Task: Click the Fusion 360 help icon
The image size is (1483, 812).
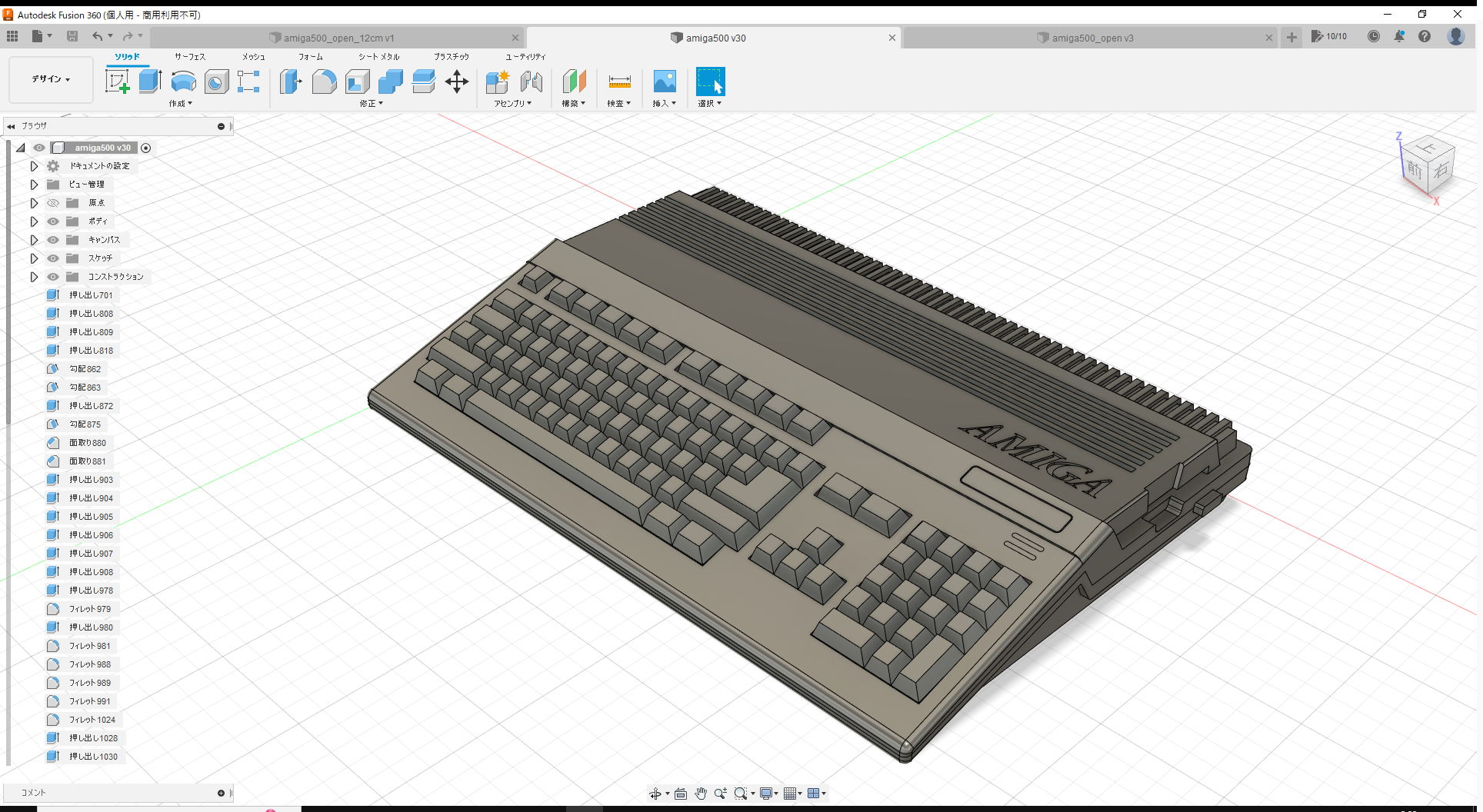Action: (1425, 36)
